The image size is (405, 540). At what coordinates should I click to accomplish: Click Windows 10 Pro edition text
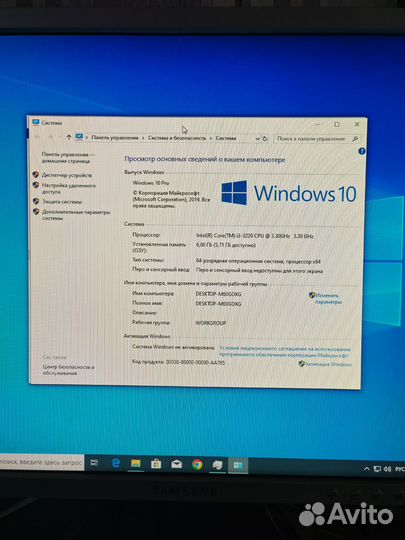point(151,183)
